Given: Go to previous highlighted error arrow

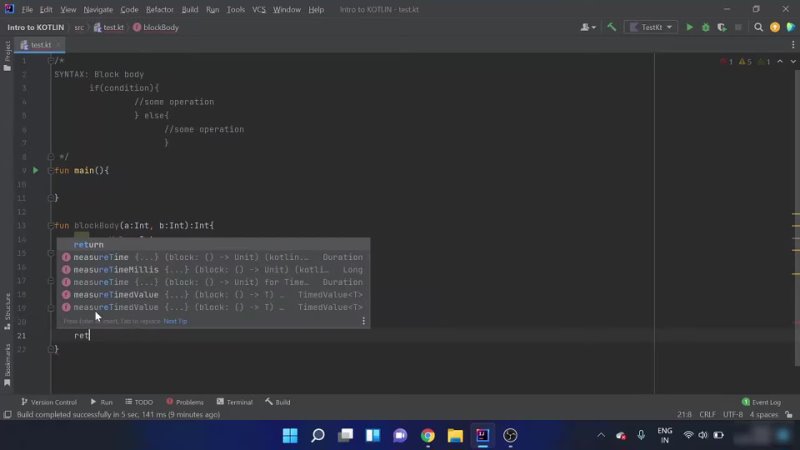Looking at the screenshot, I should point(780,62).
